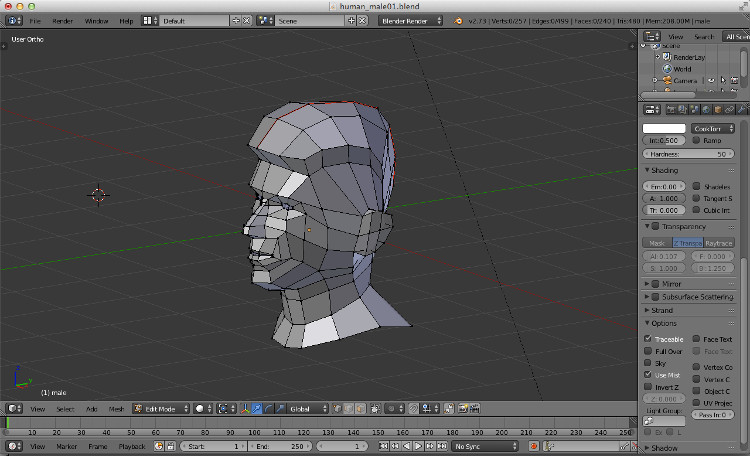Toggle the 3D manipulator widget icon

click(246, 408)
